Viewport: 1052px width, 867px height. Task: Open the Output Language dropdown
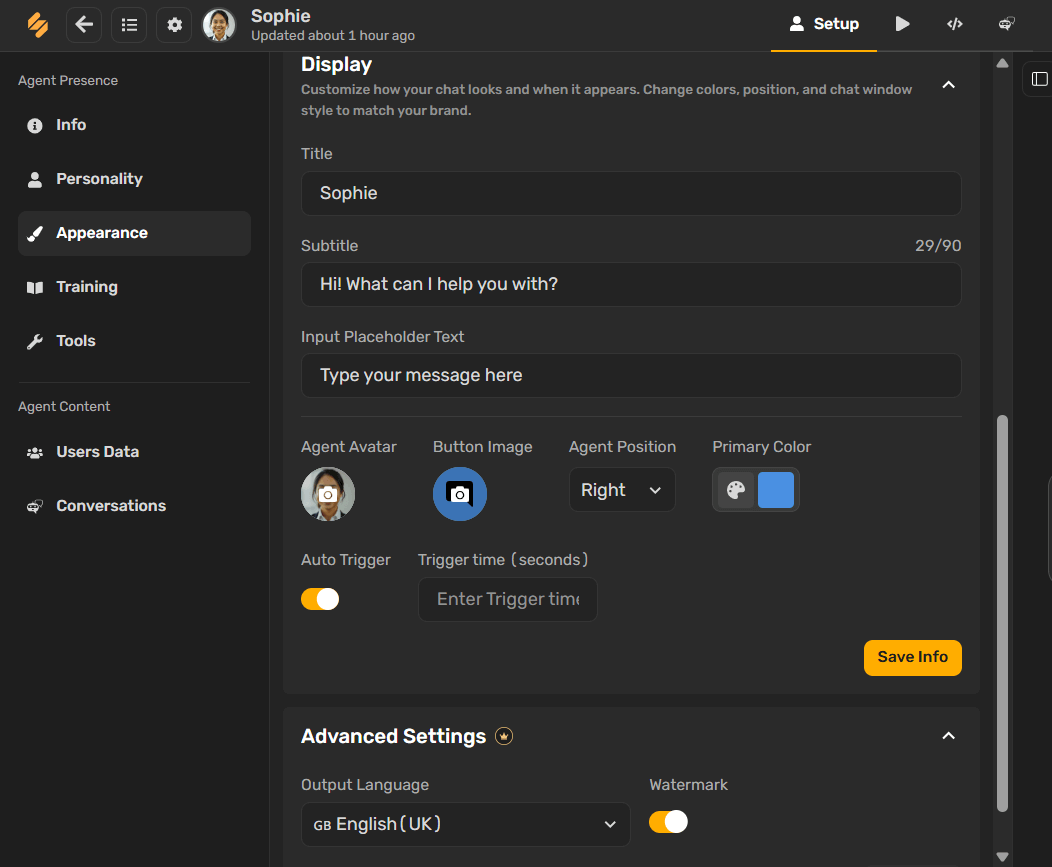pyautogui.click(x=466, y=824)
